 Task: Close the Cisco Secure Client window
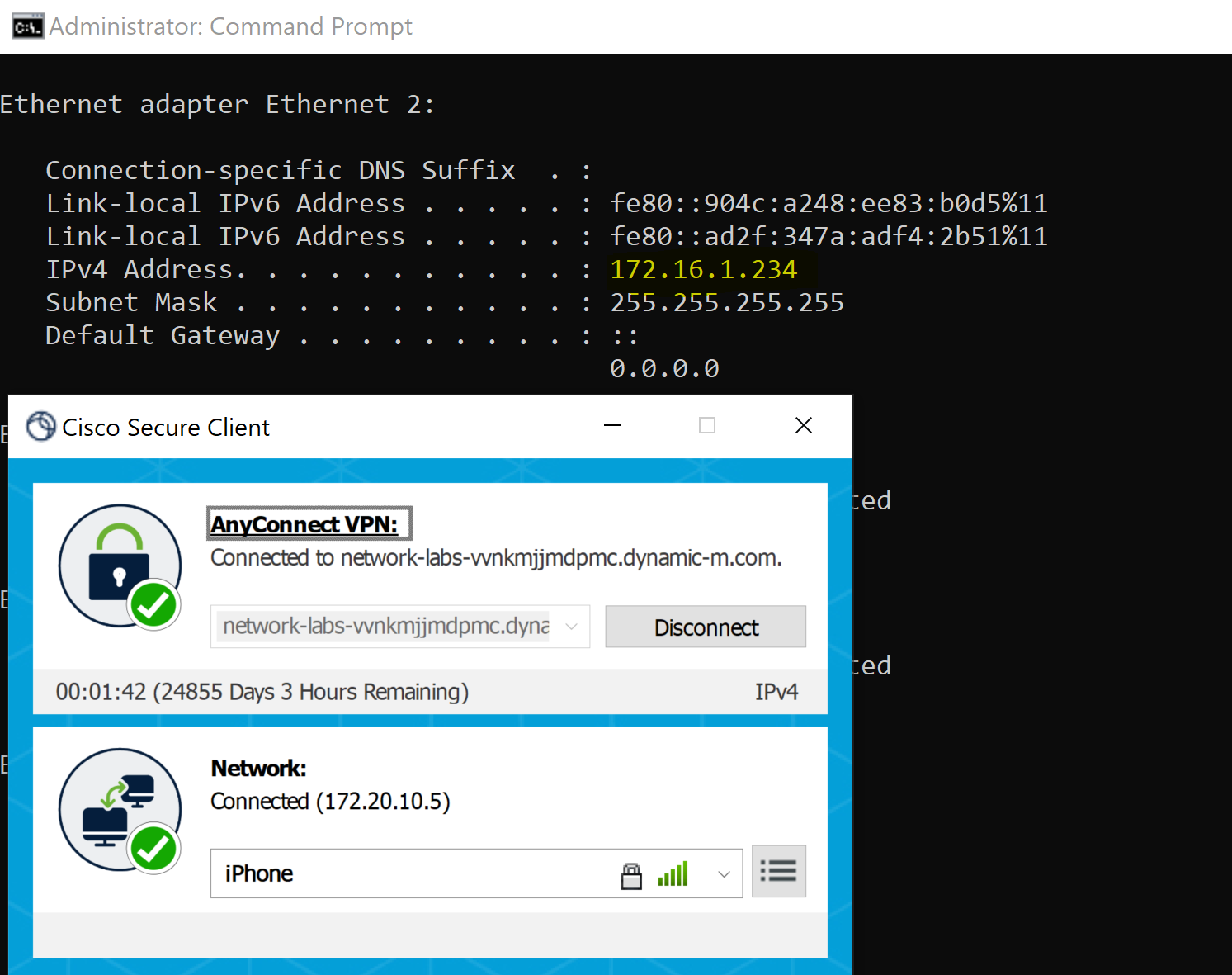pyautogui.click(x=804, y=426)
